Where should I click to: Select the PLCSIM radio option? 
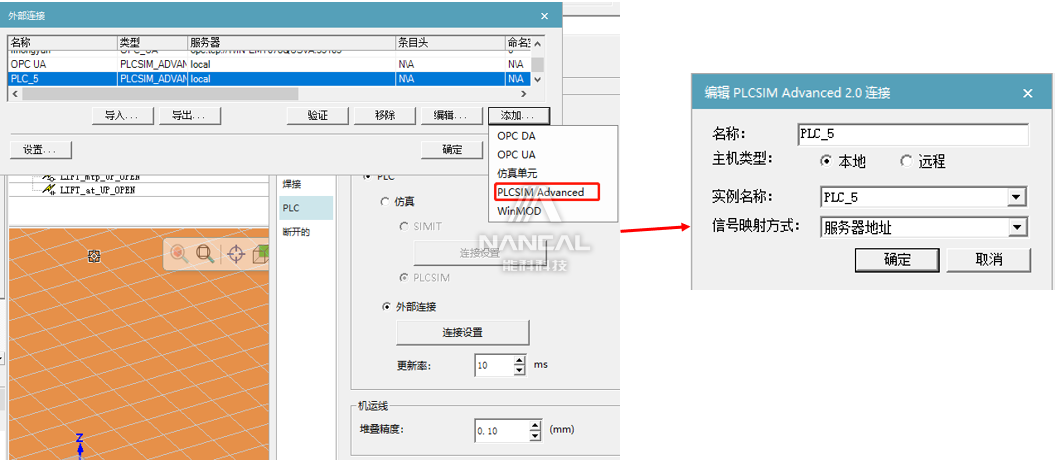[x=404, y=277]
